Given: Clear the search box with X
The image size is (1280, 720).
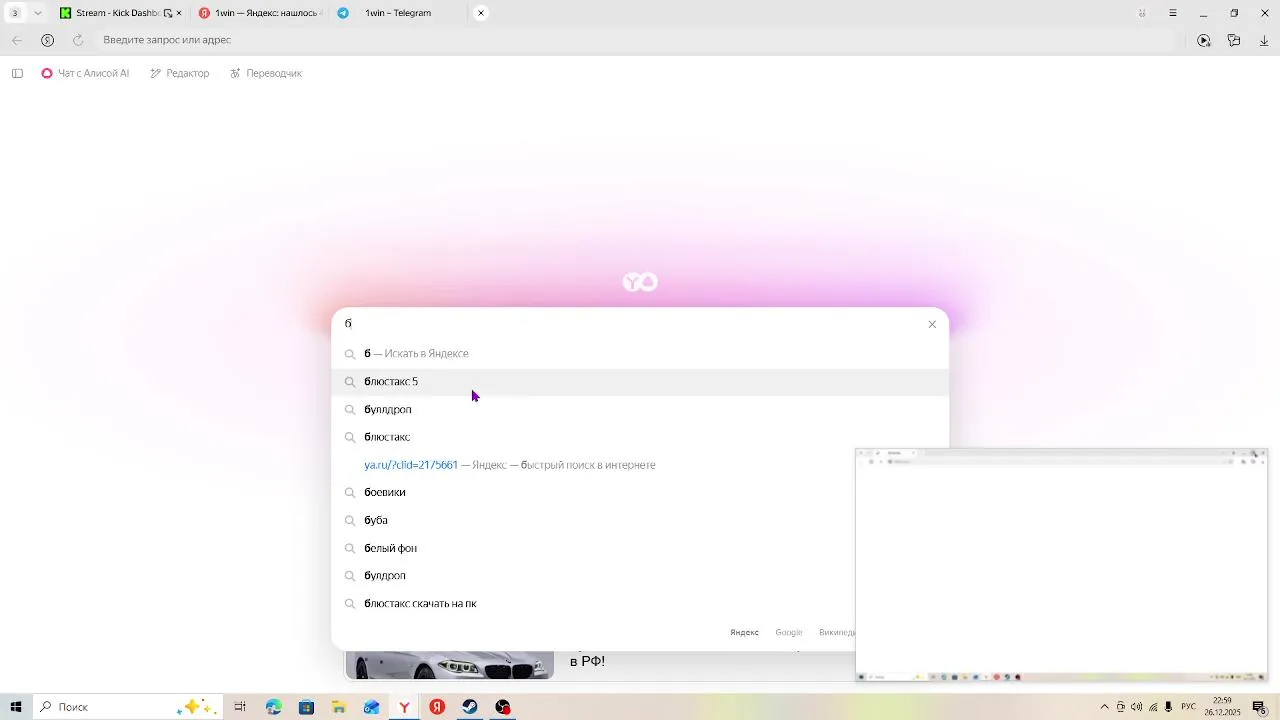Looking at the screenshot, I should point(932,324).
